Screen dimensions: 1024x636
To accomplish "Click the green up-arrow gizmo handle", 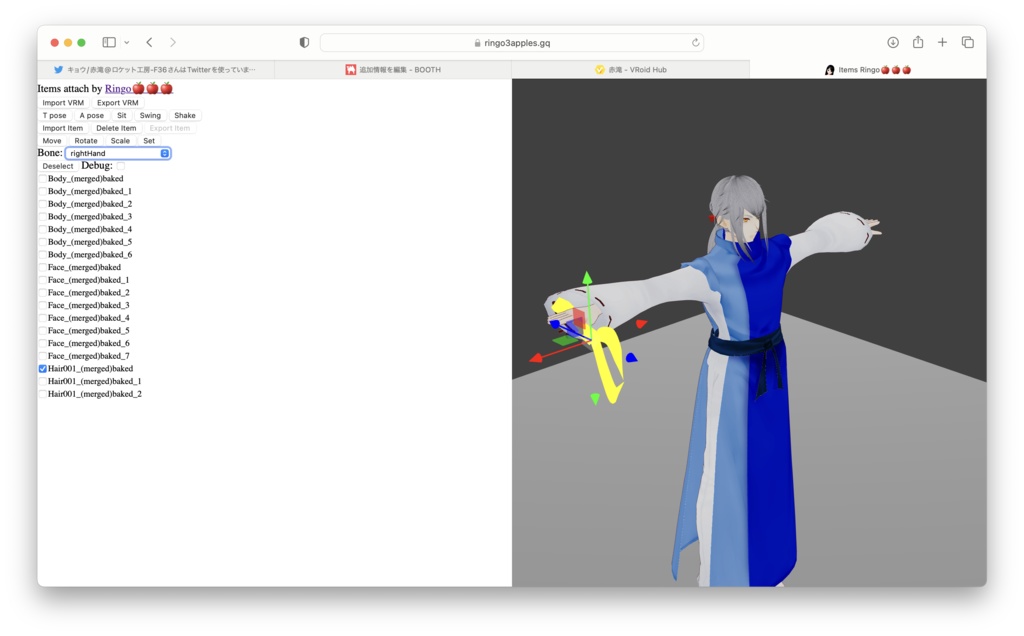I will coord(587,278).
